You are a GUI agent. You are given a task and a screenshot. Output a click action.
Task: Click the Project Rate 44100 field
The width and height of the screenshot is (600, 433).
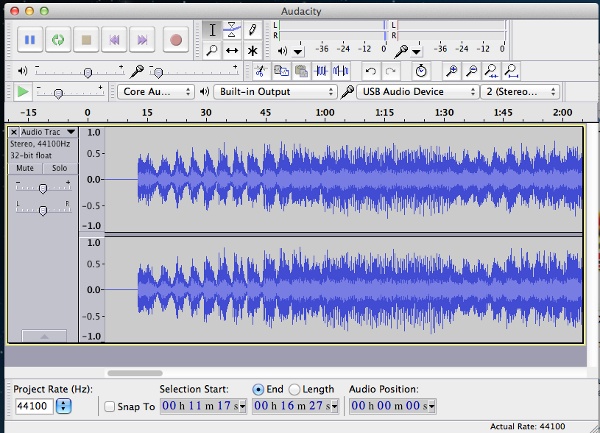pyautogui.click(x=34, y=406)
